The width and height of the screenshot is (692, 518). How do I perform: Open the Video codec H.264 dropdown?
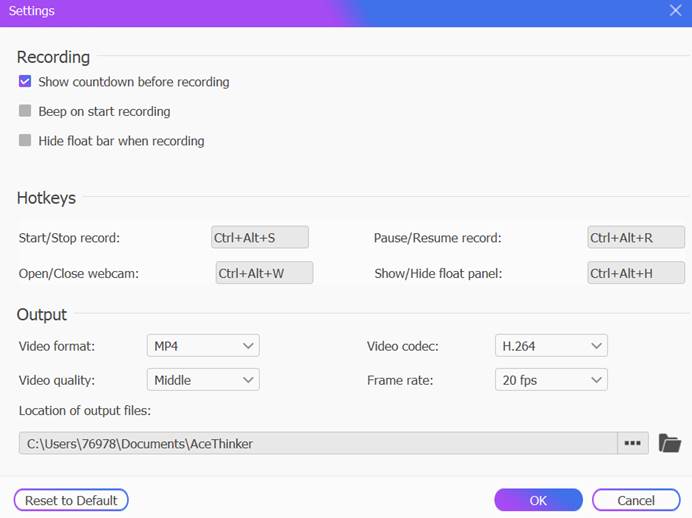click(551, 346)
